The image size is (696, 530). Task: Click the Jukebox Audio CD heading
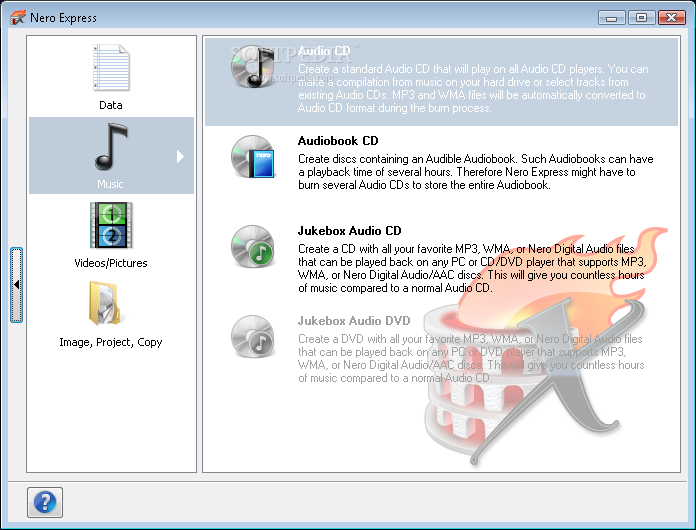[349, 231]
